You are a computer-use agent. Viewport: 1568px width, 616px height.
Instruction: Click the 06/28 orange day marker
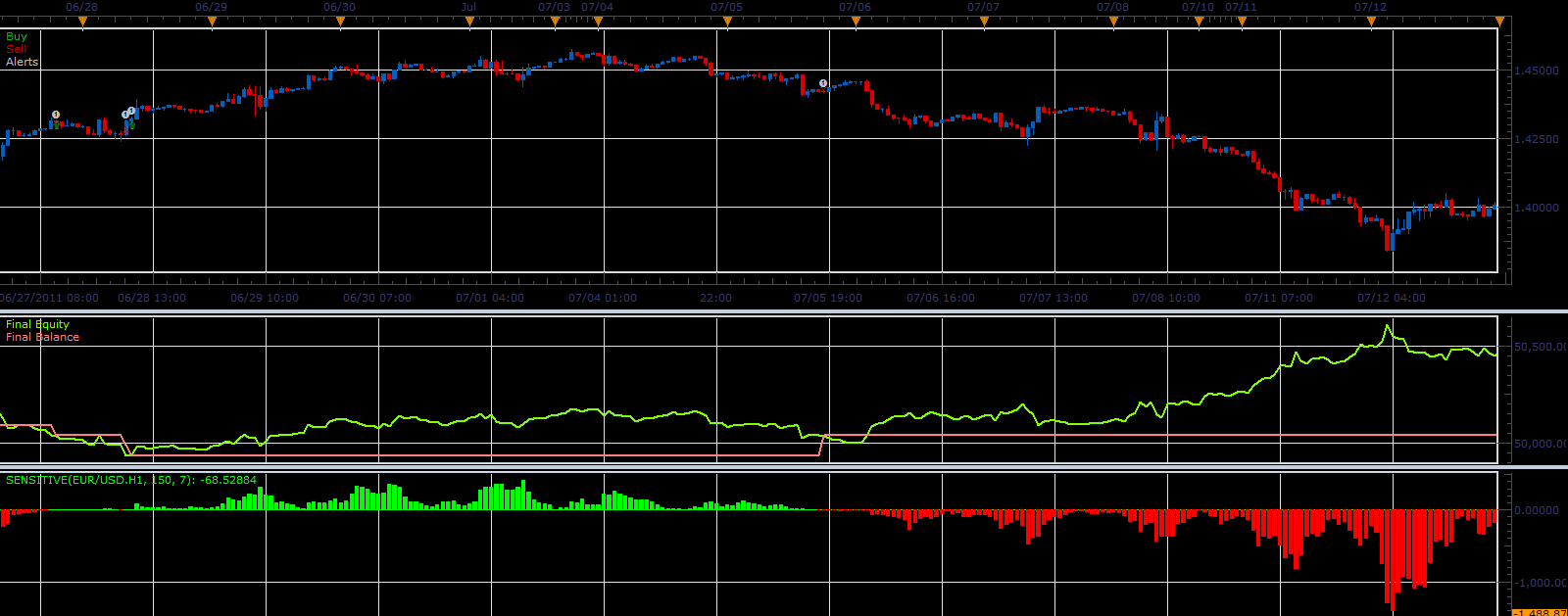83,22
